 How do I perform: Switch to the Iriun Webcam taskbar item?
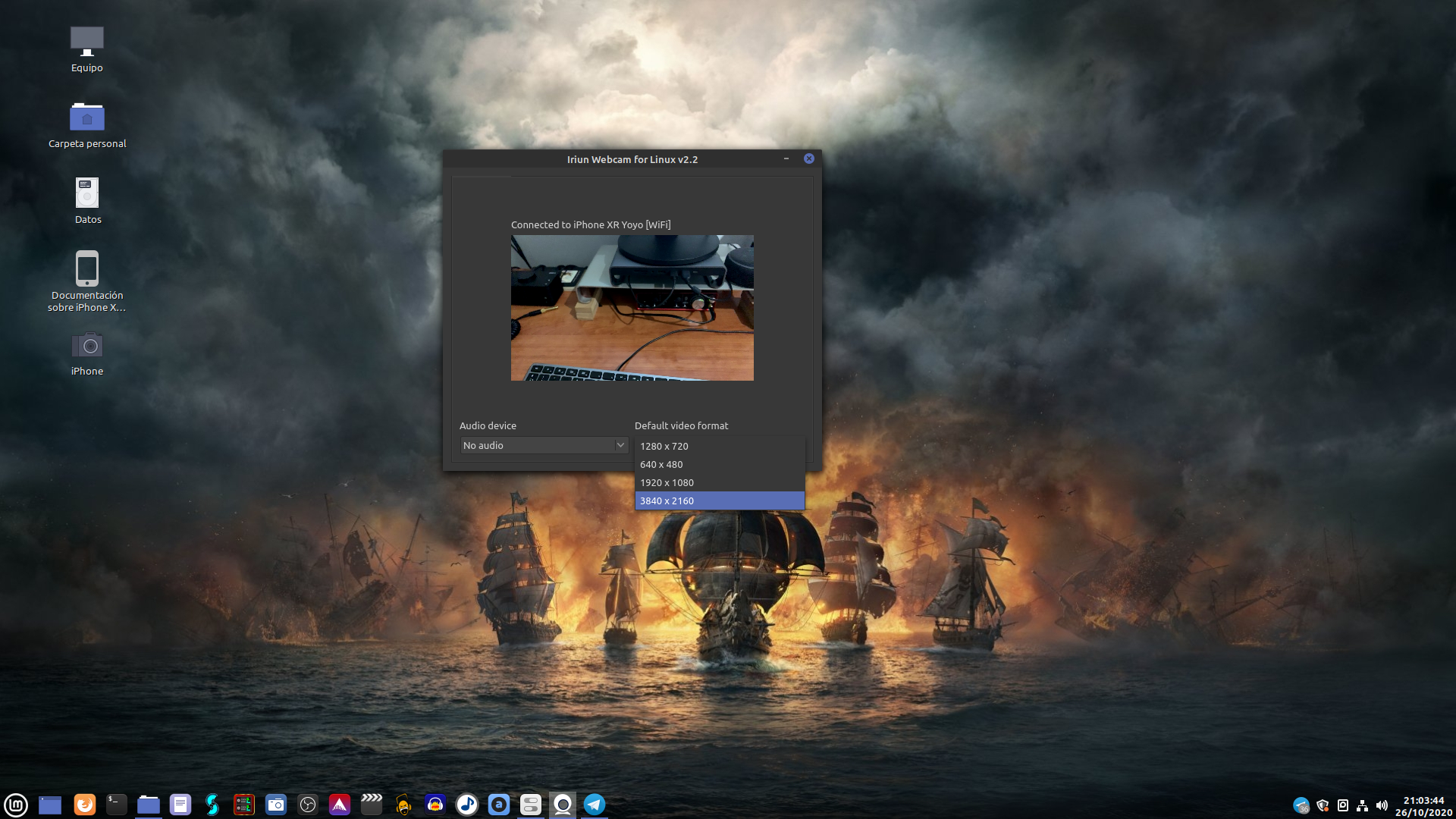pos(563,805)
